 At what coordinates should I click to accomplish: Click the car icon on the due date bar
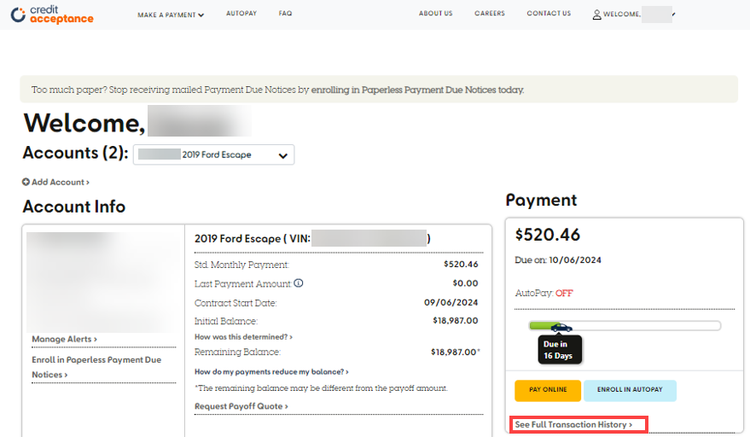pyautogui.click(x=560, y=326)
